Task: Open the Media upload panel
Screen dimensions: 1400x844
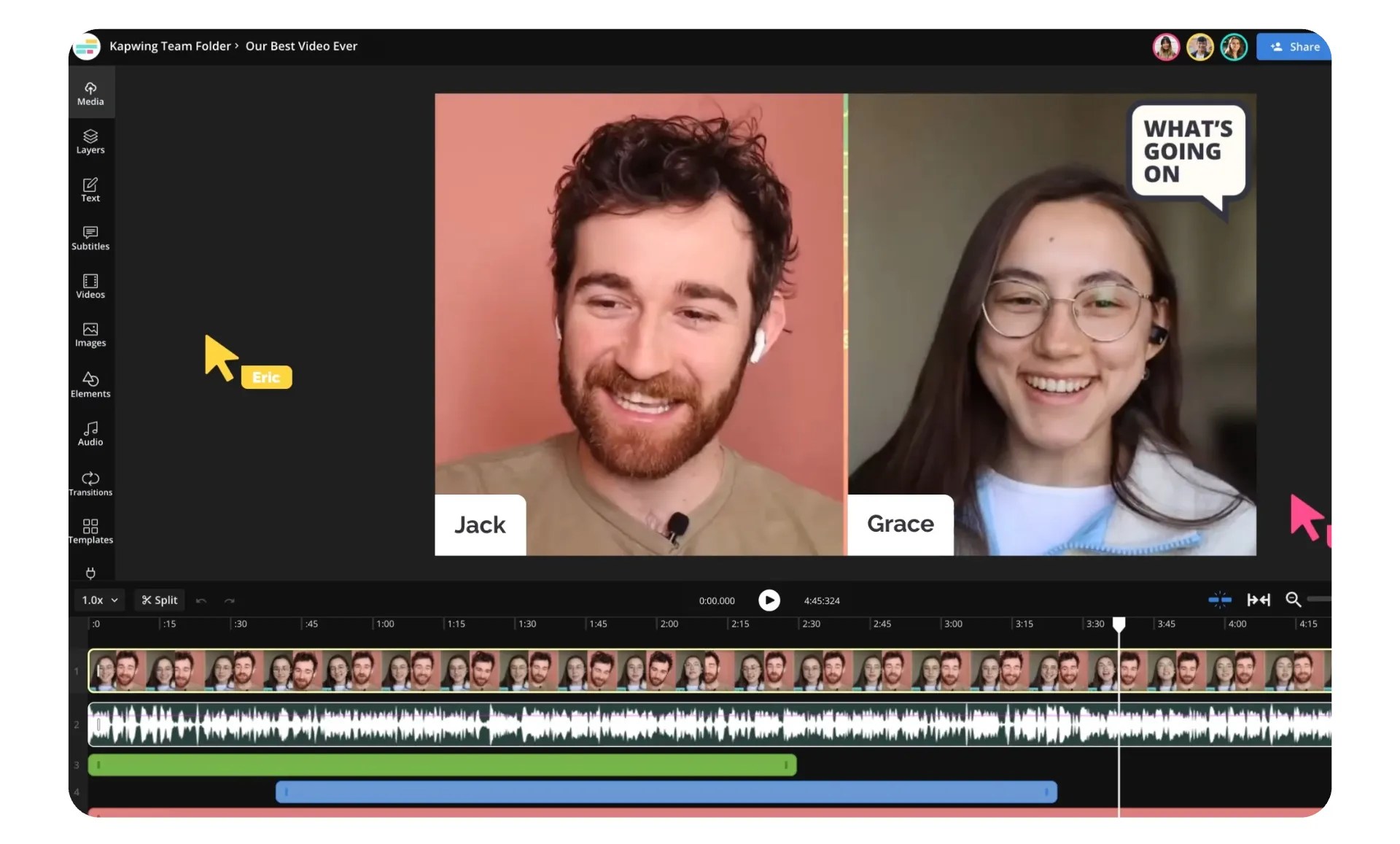Action: pyautogui.click(x=90, y=93)
